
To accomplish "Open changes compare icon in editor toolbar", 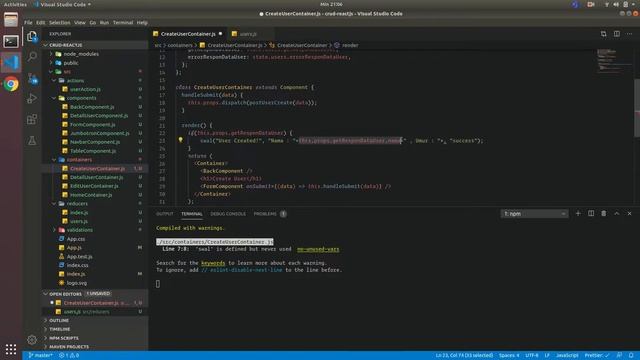I will pyautogui.click(x=603, y=34).
